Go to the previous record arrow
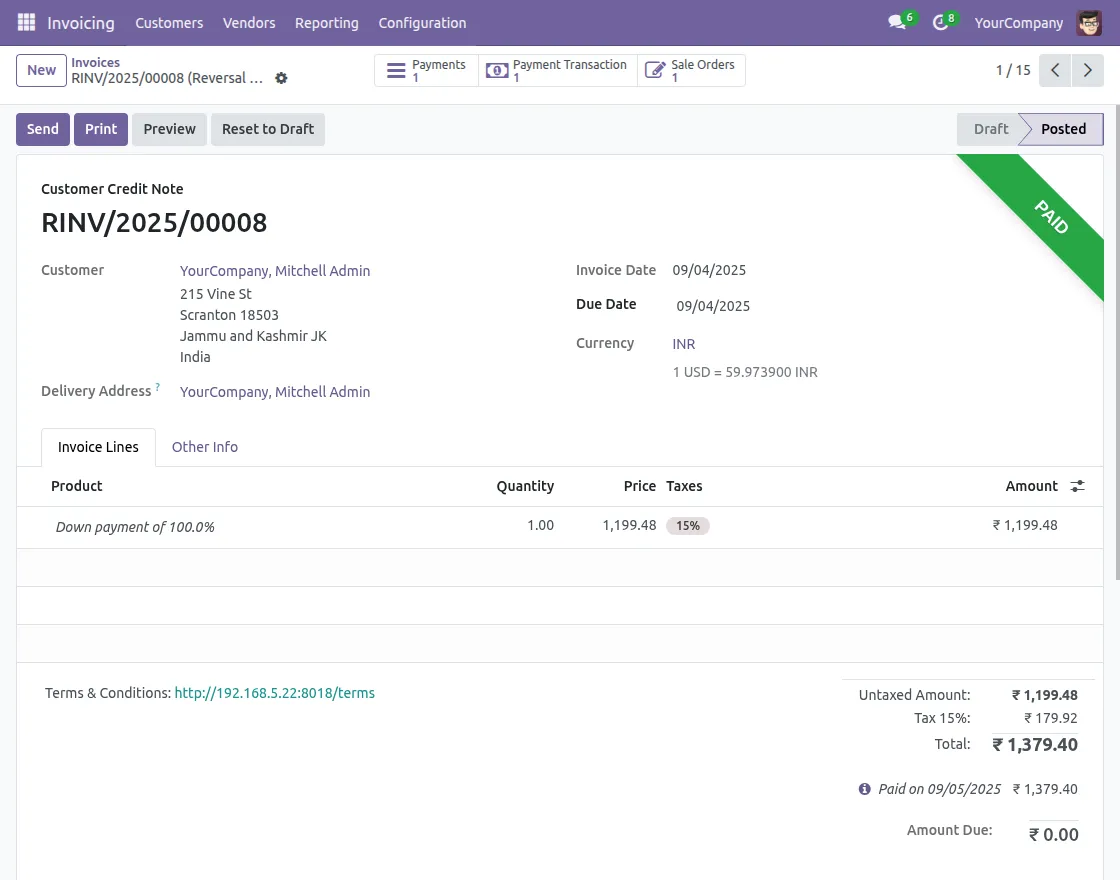This screenshot has width=1120, height=880. pos(1055,70)
